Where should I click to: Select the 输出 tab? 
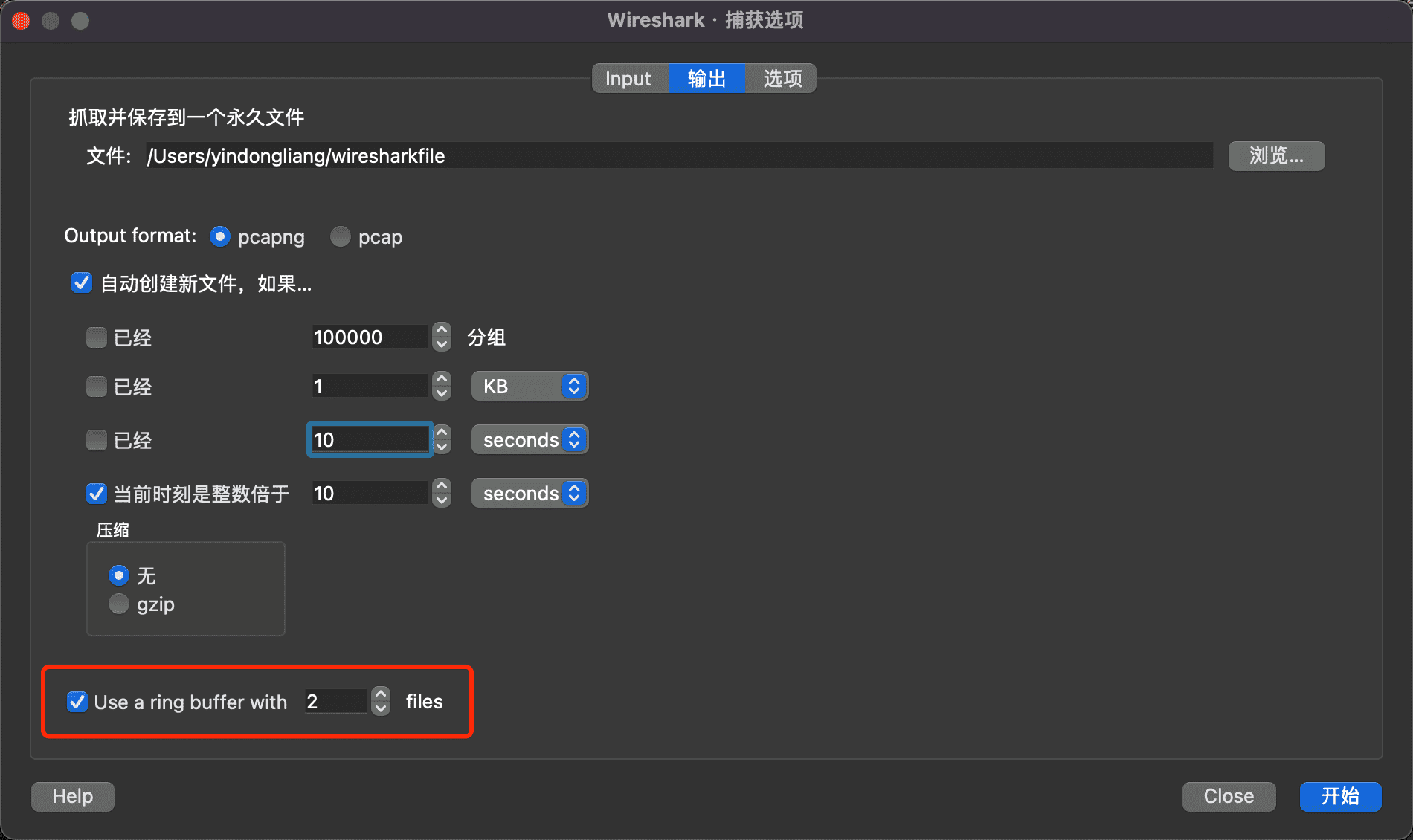point(706,78)
